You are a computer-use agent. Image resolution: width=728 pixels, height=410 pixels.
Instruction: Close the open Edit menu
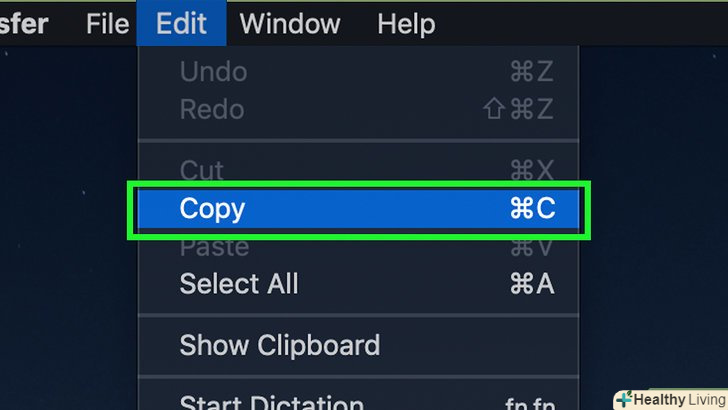[181, 22]
